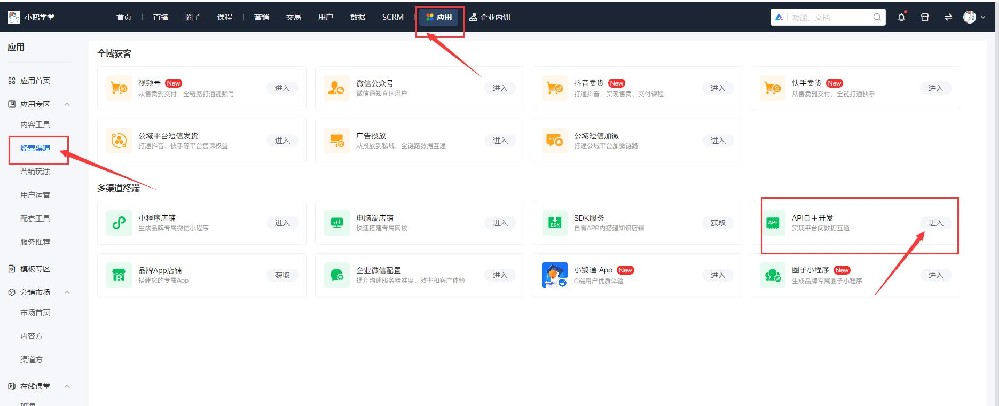Open 应用首页 in the sidebar
Screen dimensions: 999x406
(x=35, y=81)
